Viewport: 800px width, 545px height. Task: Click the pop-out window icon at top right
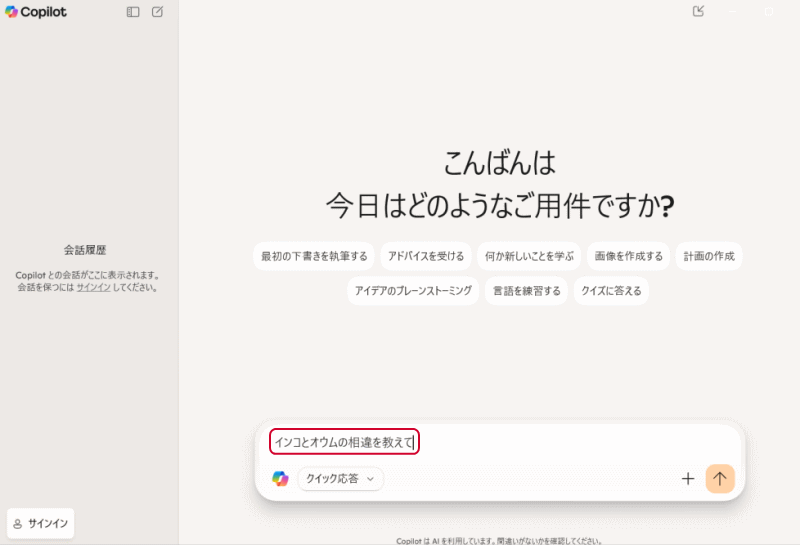[x=698, y=11]
